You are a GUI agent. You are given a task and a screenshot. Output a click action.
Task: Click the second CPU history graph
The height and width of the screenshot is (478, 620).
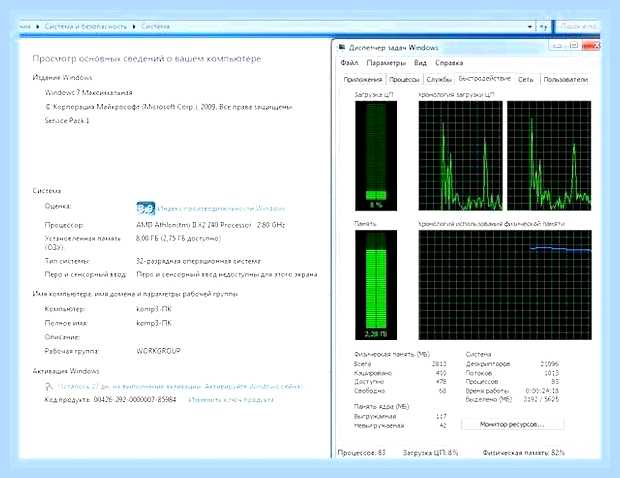click(x=549, y=156)
